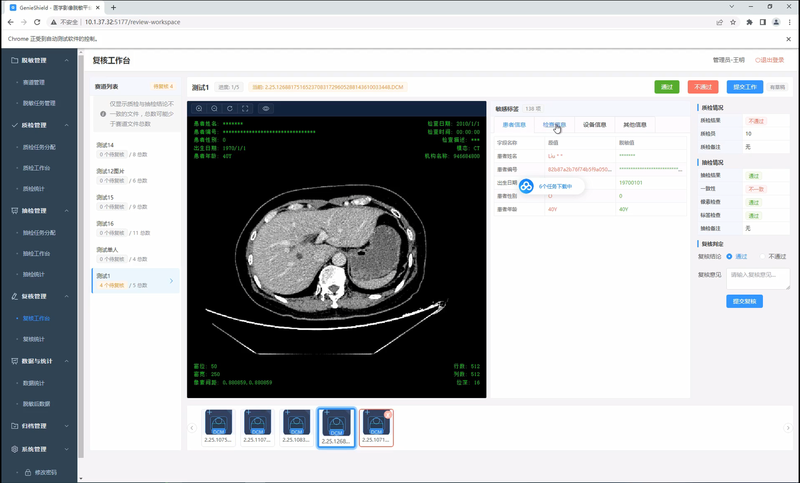
Task: Open 脱敏任务管理 in the sidebar
Action: [39, 103]
